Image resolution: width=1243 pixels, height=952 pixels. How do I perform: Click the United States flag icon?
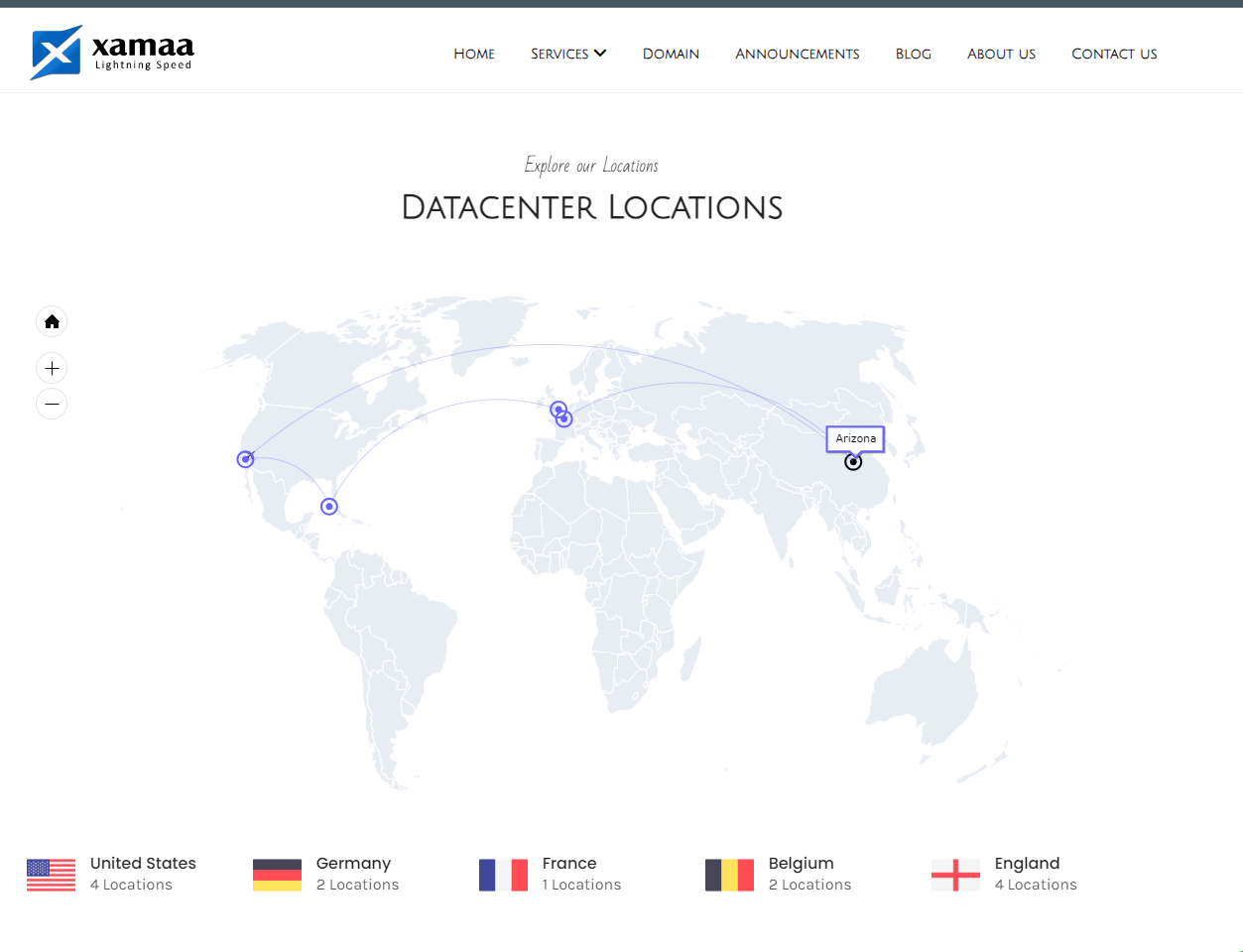(x=51, y=875)
